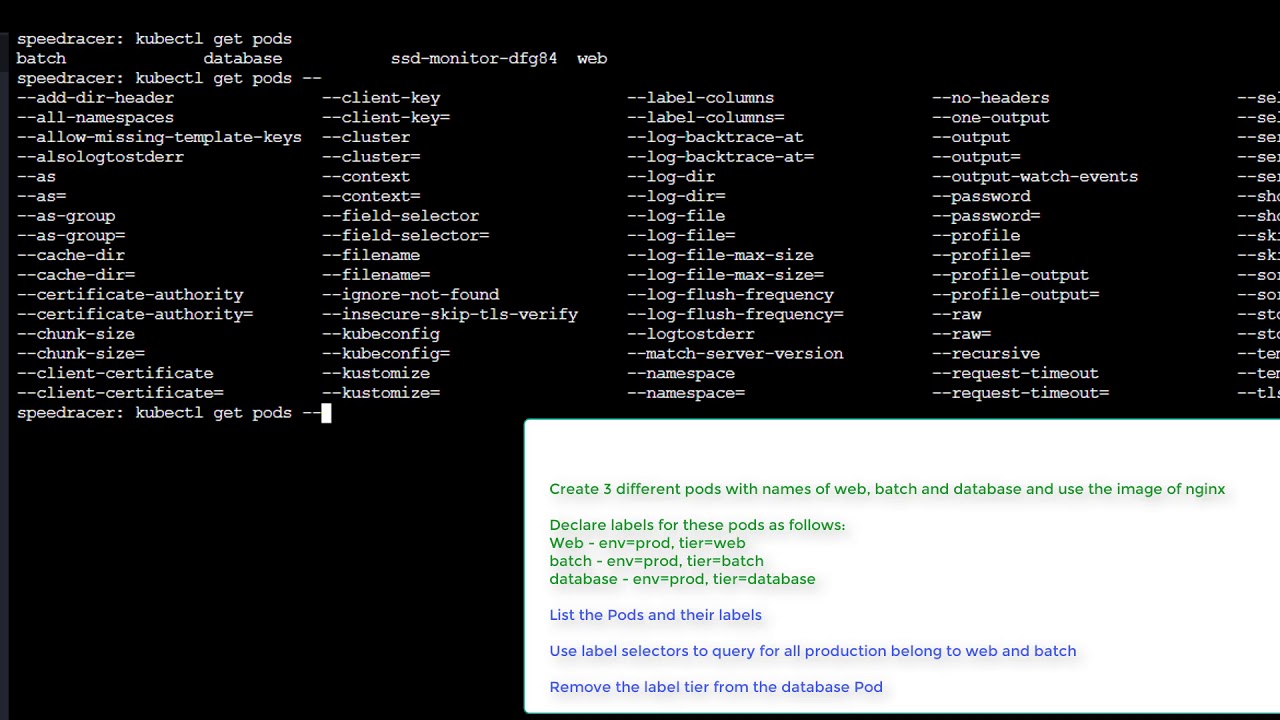Click '--chunk-size=' completion
This screenshot has height=720, width=1280.
point(81,354)
